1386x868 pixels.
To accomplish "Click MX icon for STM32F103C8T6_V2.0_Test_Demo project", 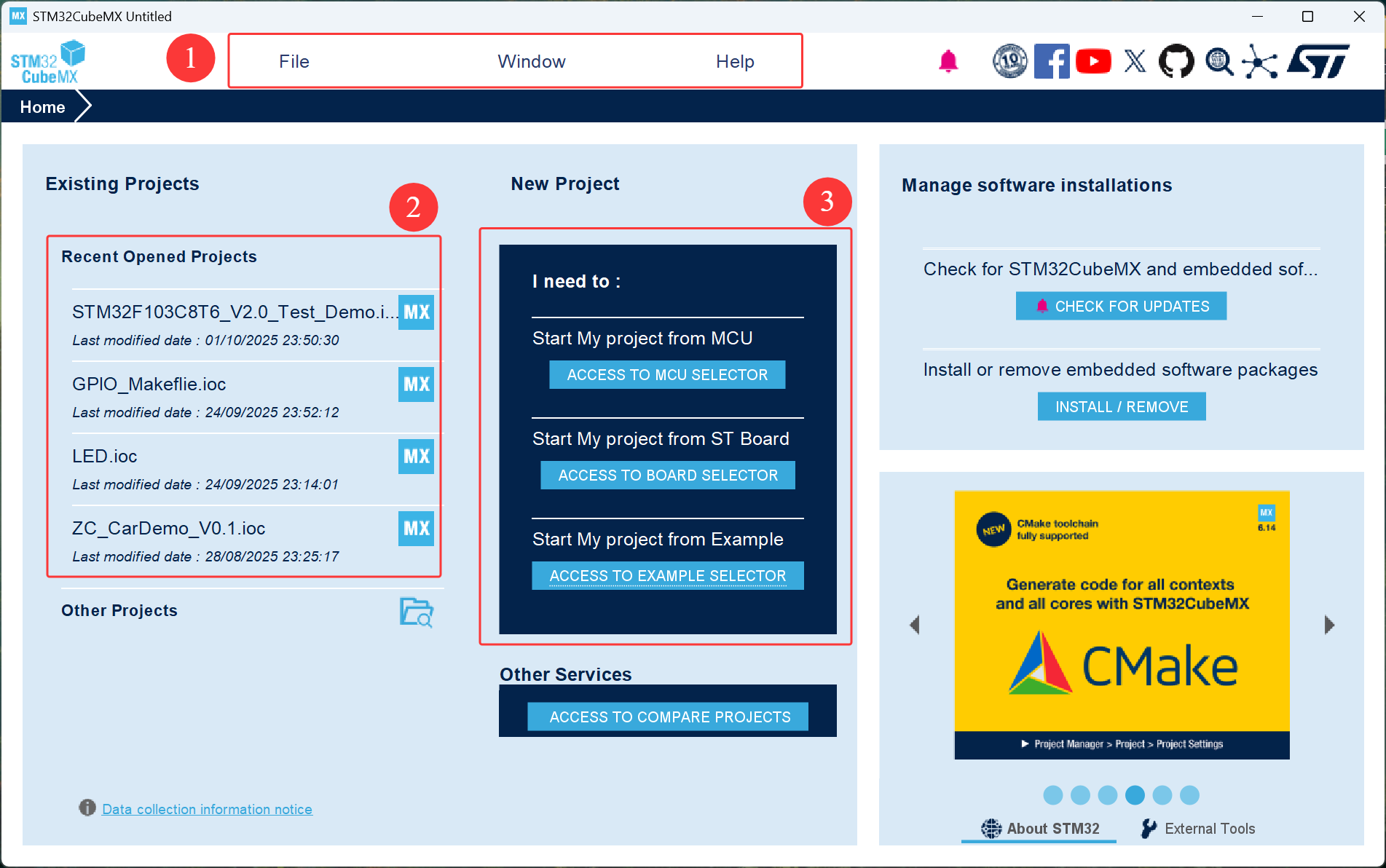I will pos(416,312).
